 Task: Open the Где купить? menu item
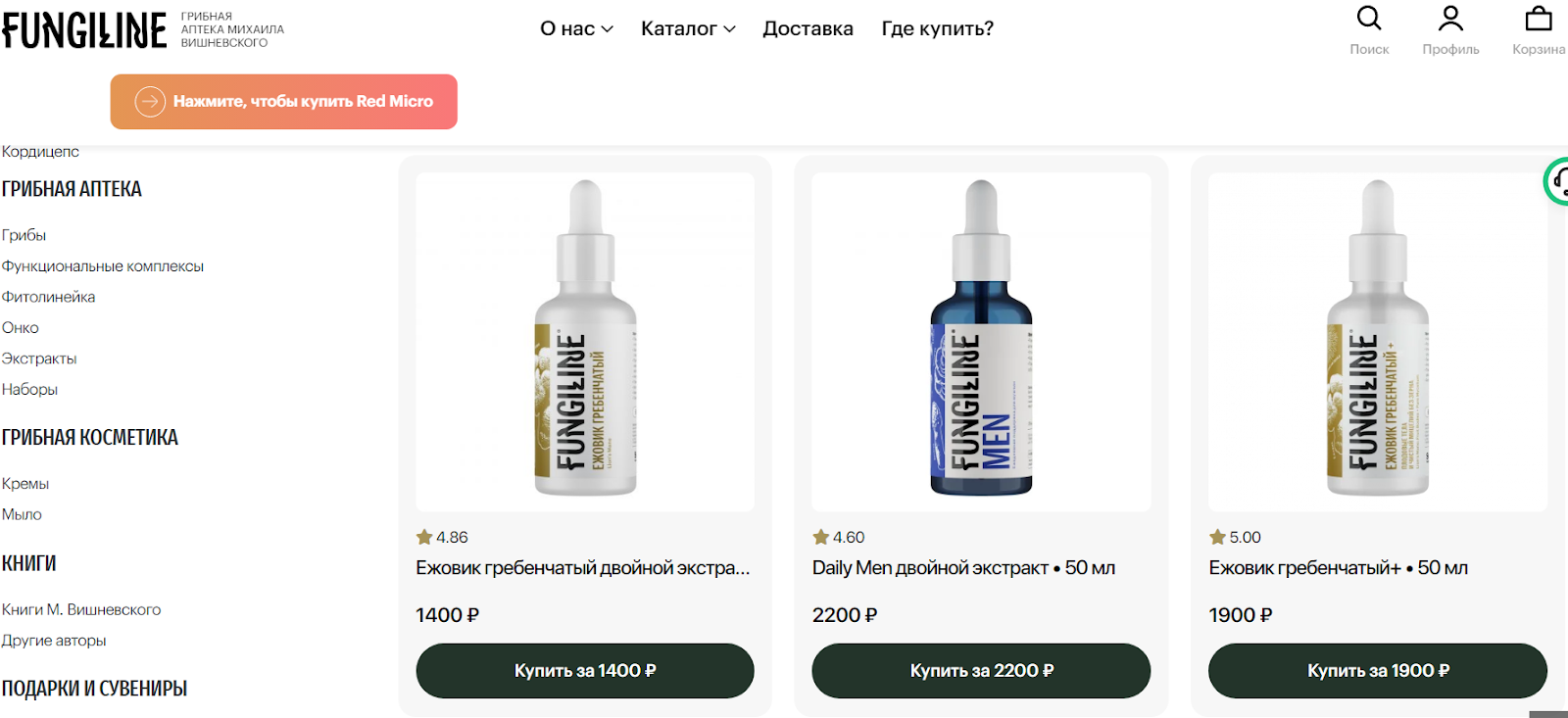(x=937, y=28)
